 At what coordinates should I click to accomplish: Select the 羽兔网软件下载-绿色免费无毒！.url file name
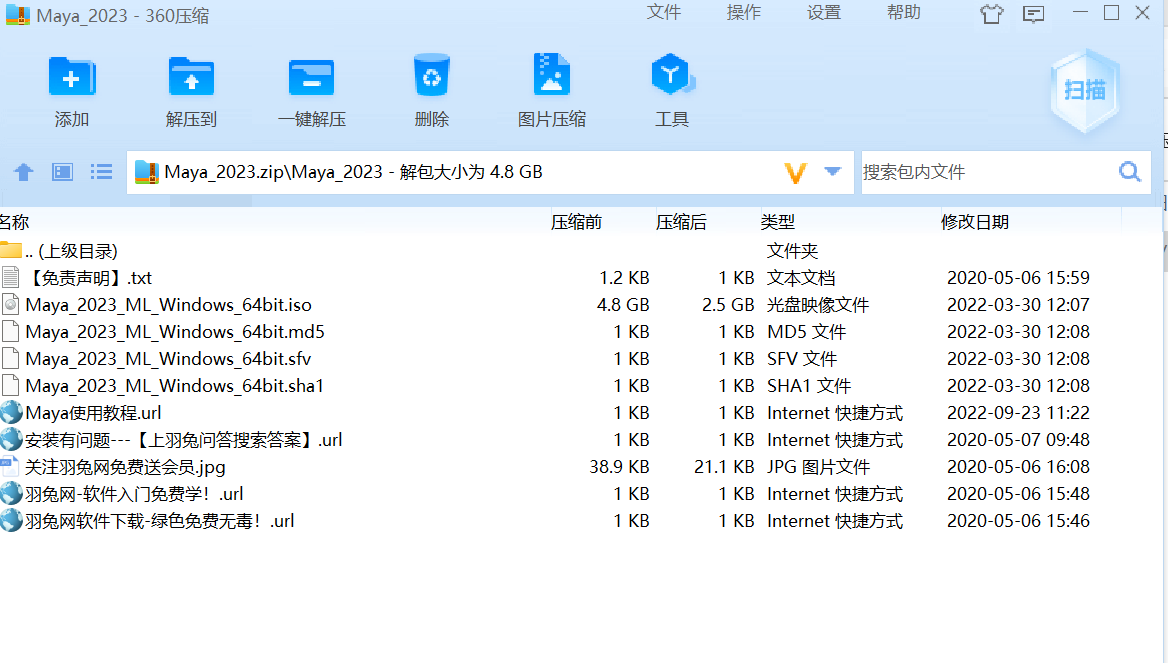[159, 521]
